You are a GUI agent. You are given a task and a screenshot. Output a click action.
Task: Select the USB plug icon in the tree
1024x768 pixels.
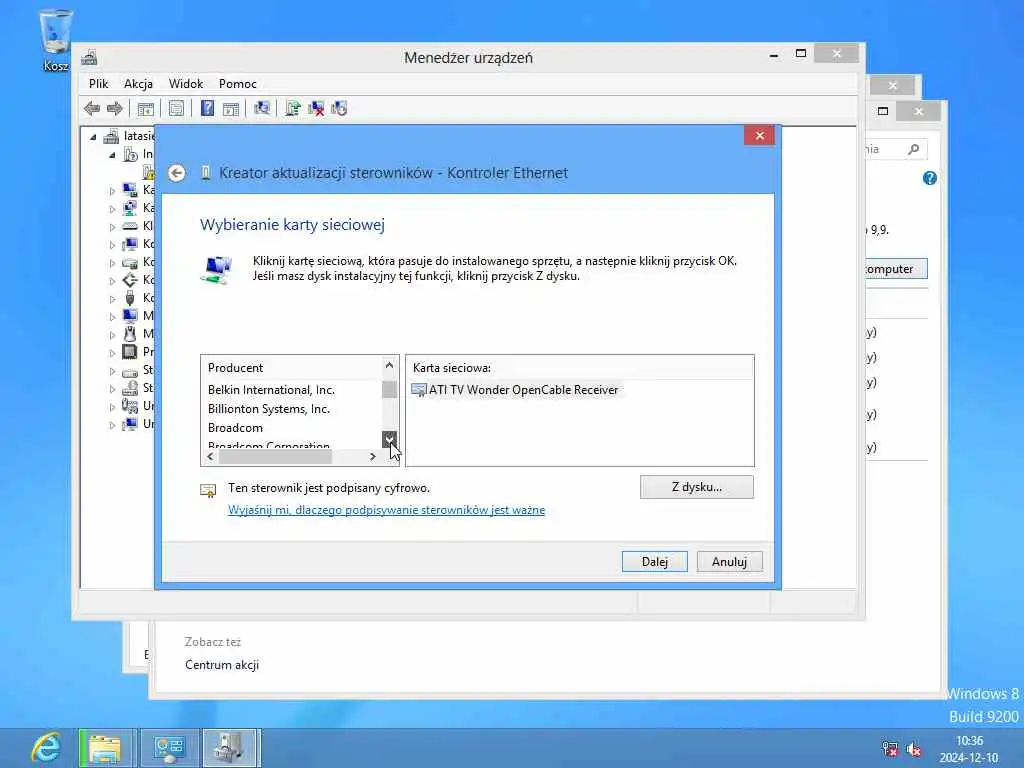130,298
